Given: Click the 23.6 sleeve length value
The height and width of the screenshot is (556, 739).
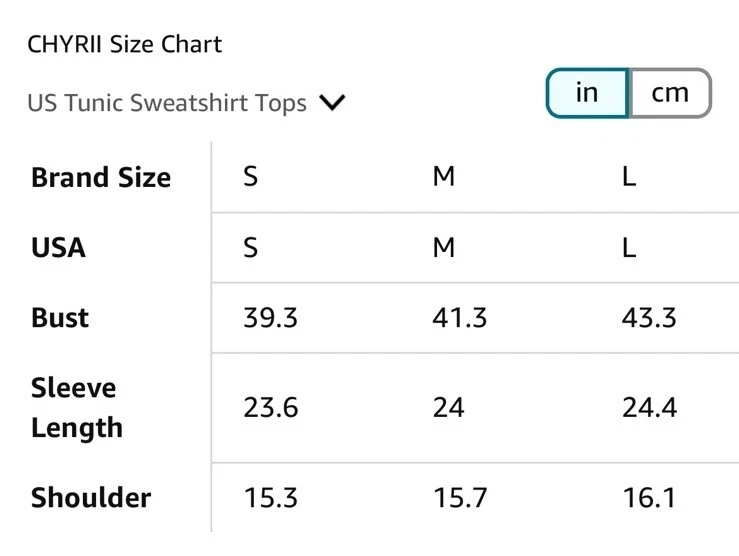Looking at the screenshot, I should click(270, 408).
